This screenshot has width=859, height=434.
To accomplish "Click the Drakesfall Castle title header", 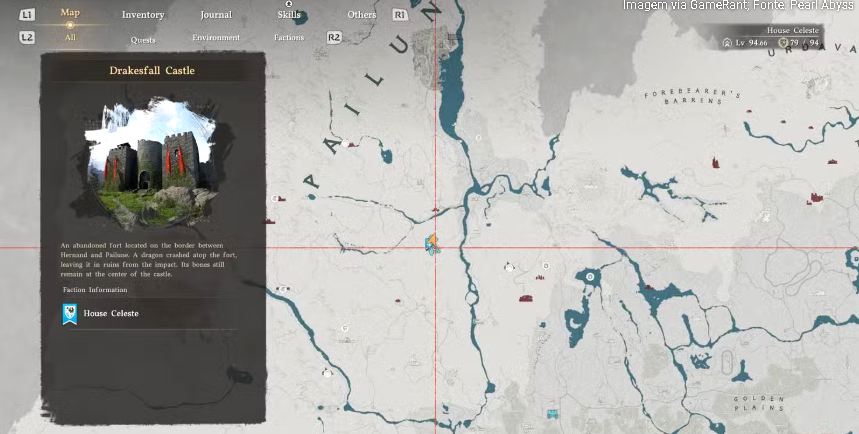I will coord(152,71).
